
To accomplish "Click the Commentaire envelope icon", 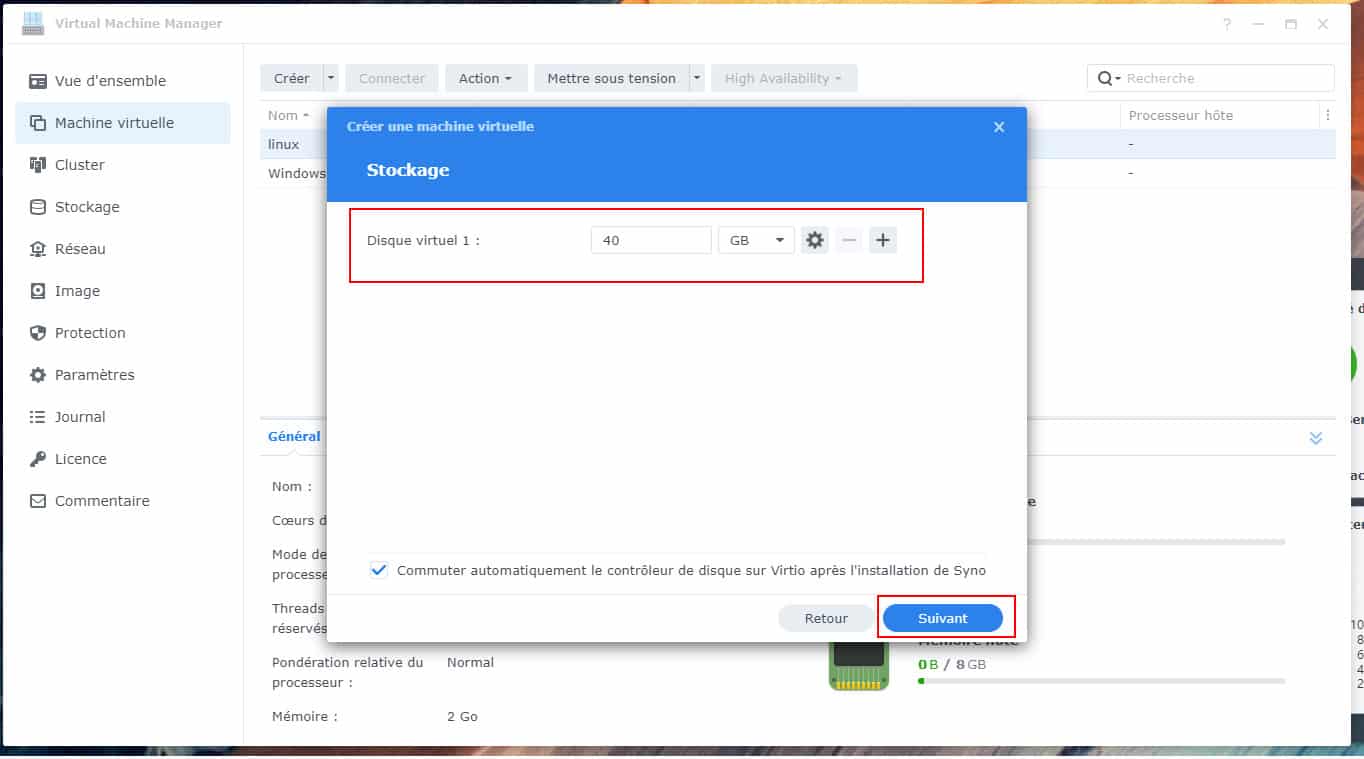I will 38,501.
